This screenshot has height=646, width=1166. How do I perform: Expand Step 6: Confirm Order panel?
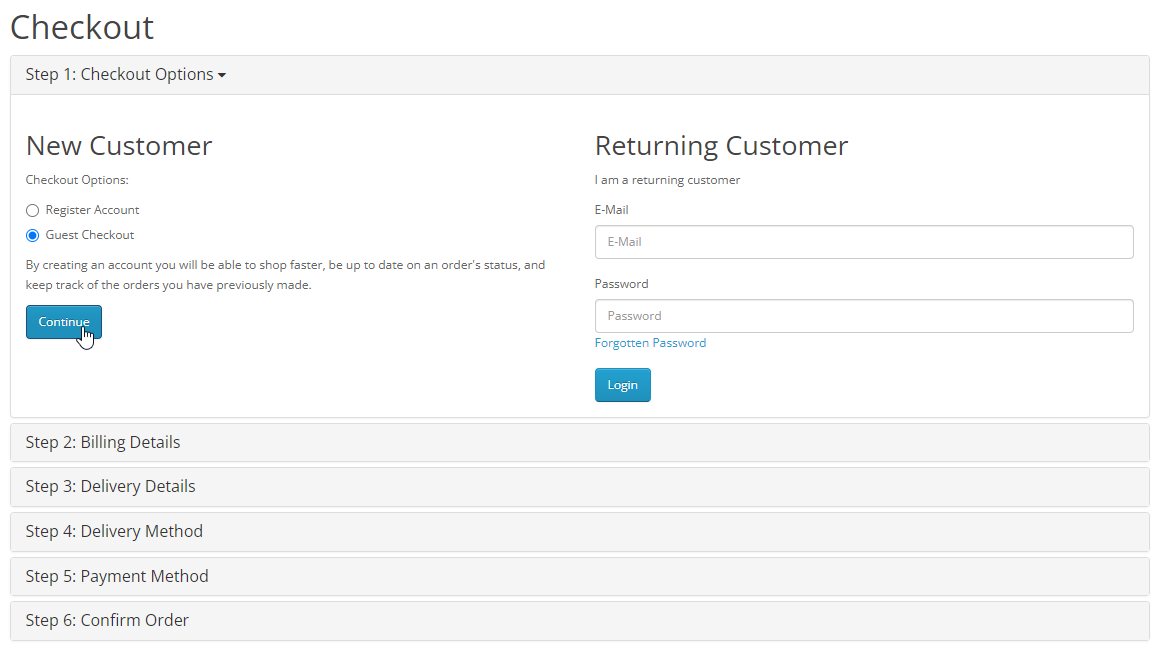[x=107, y=621]
